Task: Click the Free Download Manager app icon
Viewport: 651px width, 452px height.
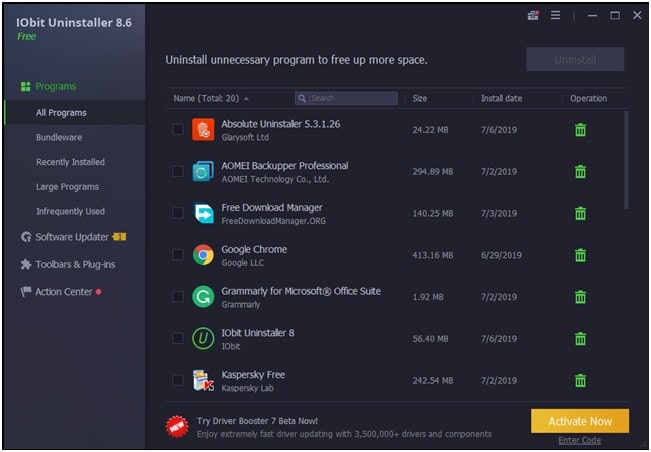Action: (x=203, y=213)
